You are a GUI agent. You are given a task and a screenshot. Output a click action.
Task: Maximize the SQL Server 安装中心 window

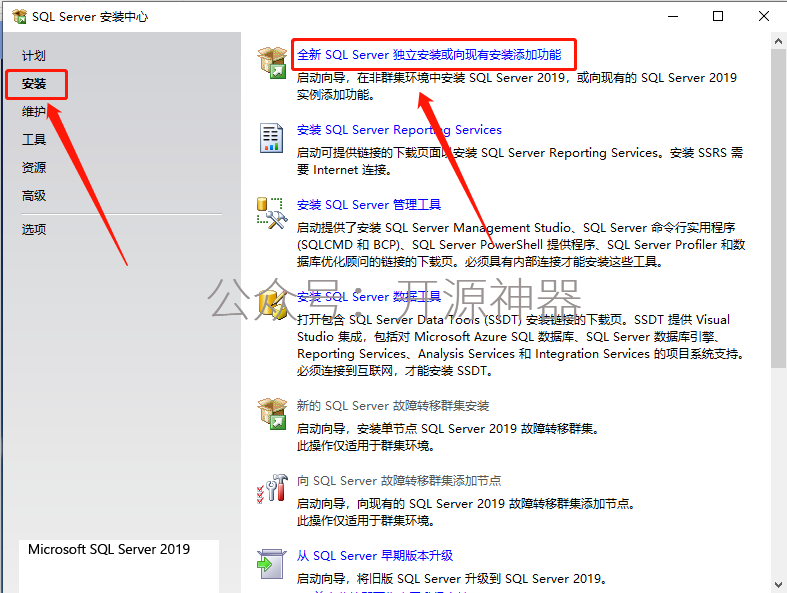718,17
